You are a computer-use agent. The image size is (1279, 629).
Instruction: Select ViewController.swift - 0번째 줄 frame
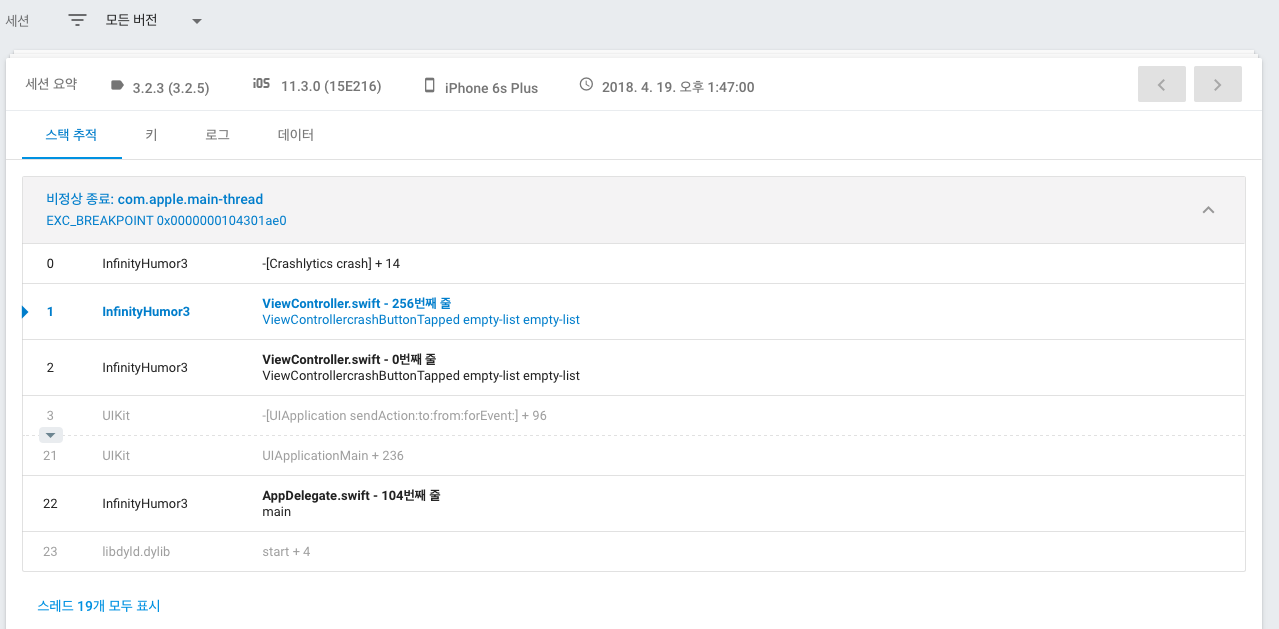pyautogui.click(x=634, y=368)
